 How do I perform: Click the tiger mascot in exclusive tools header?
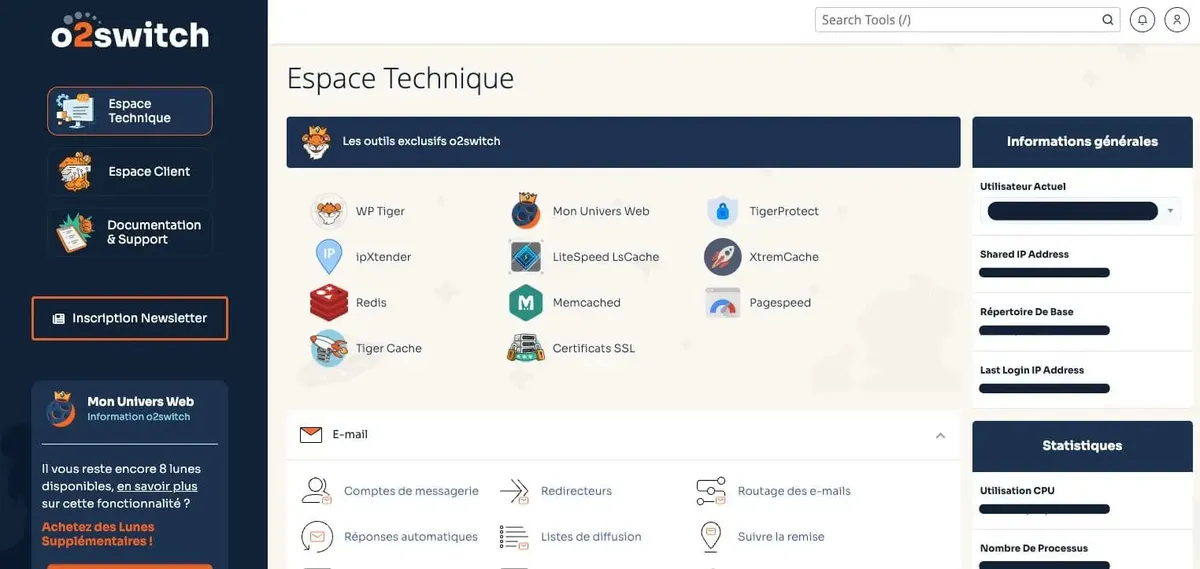click(316, 142)
